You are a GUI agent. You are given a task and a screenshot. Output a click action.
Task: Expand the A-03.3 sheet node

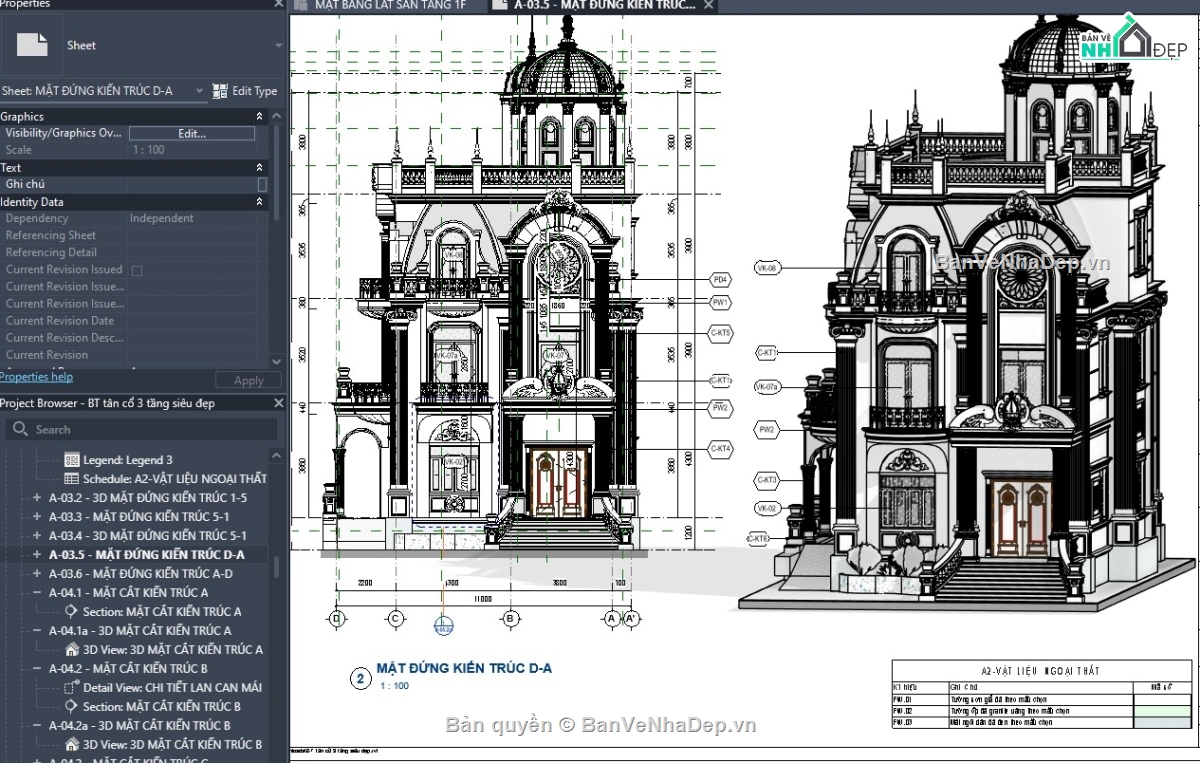[37, 517]
